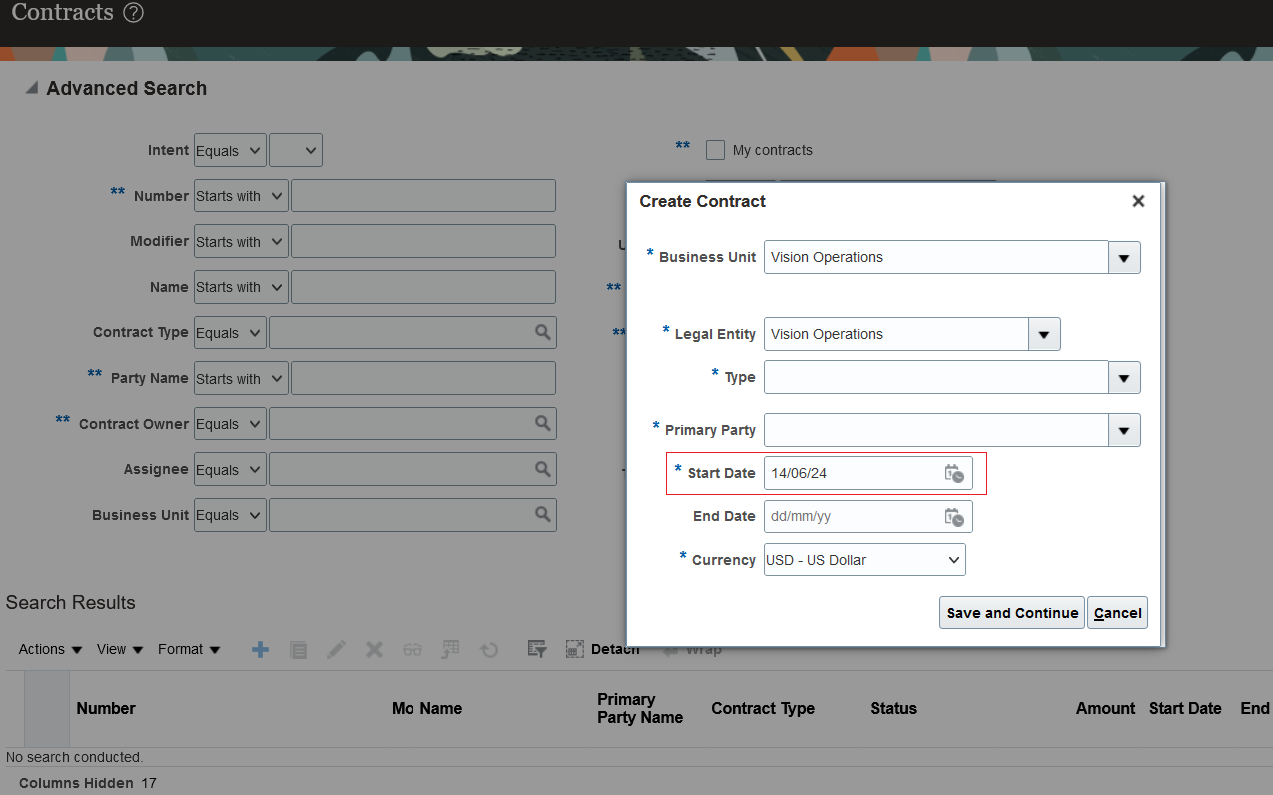The height and width of the screenshot is (795, 1273).
Task: Open the Actions menu
Action: click(x=50, y=649)
